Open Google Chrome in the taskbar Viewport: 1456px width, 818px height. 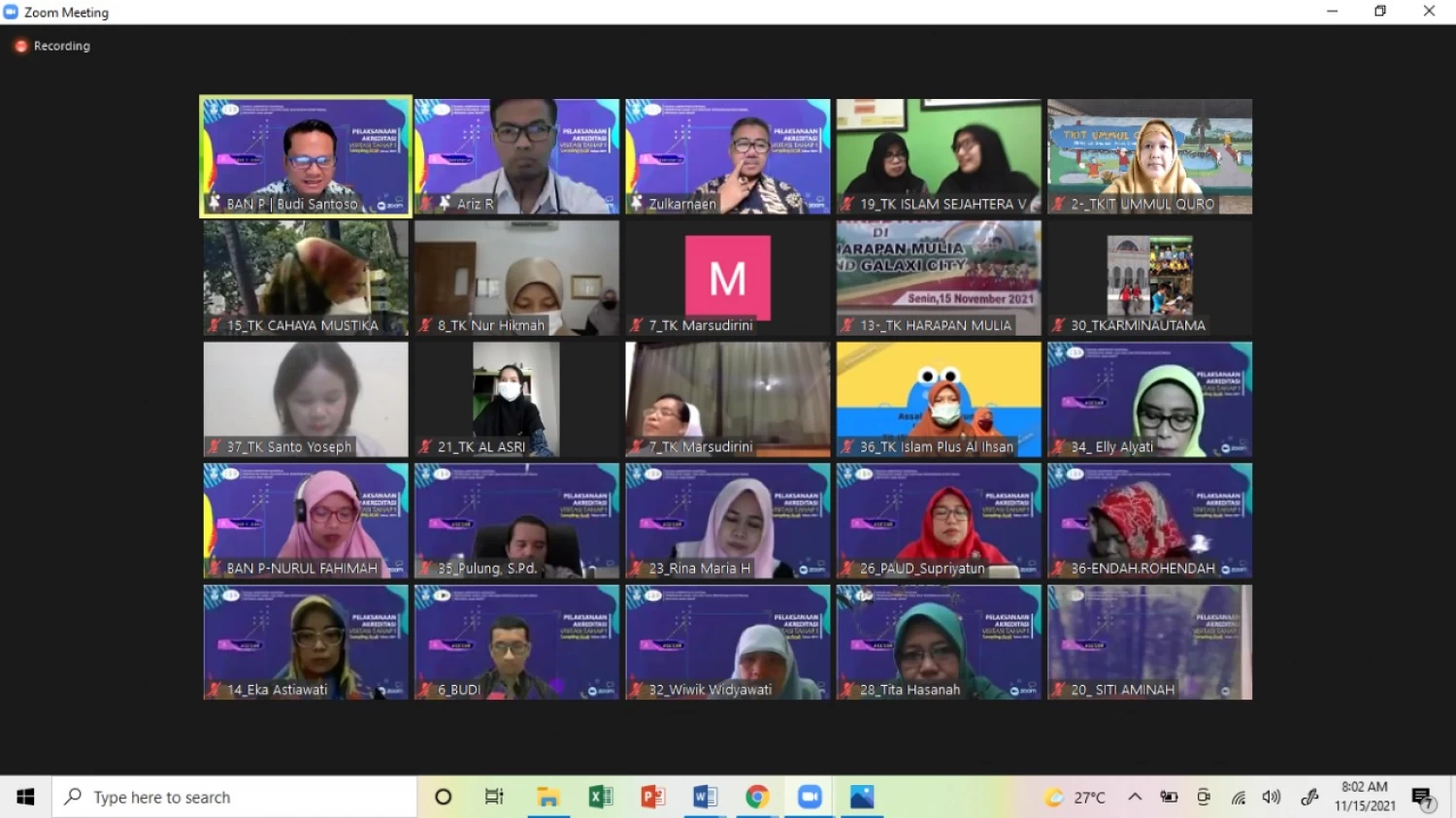point(757,797)
